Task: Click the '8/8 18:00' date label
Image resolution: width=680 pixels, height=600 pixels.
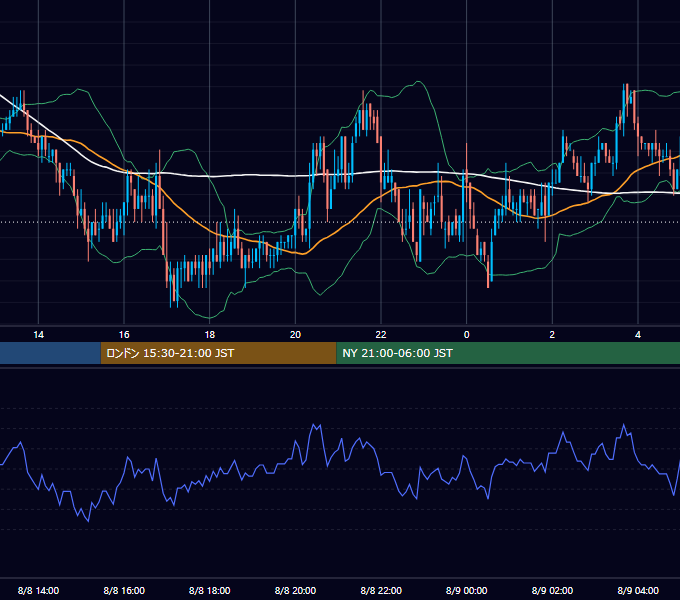Action: (209, 590)
